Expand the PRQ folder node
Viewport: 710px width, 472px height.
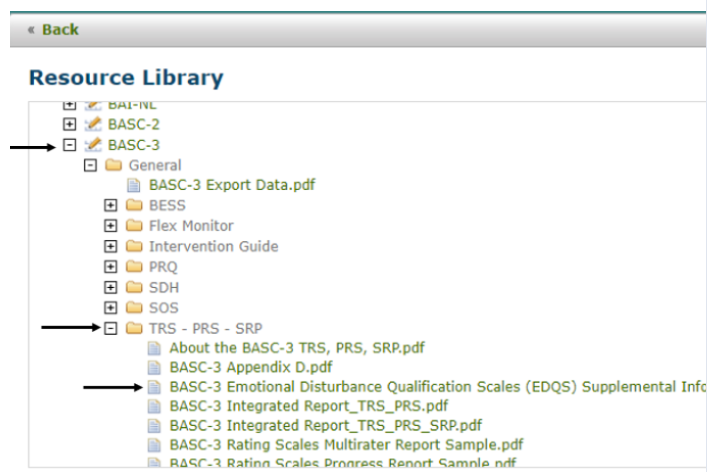point(111,267)
